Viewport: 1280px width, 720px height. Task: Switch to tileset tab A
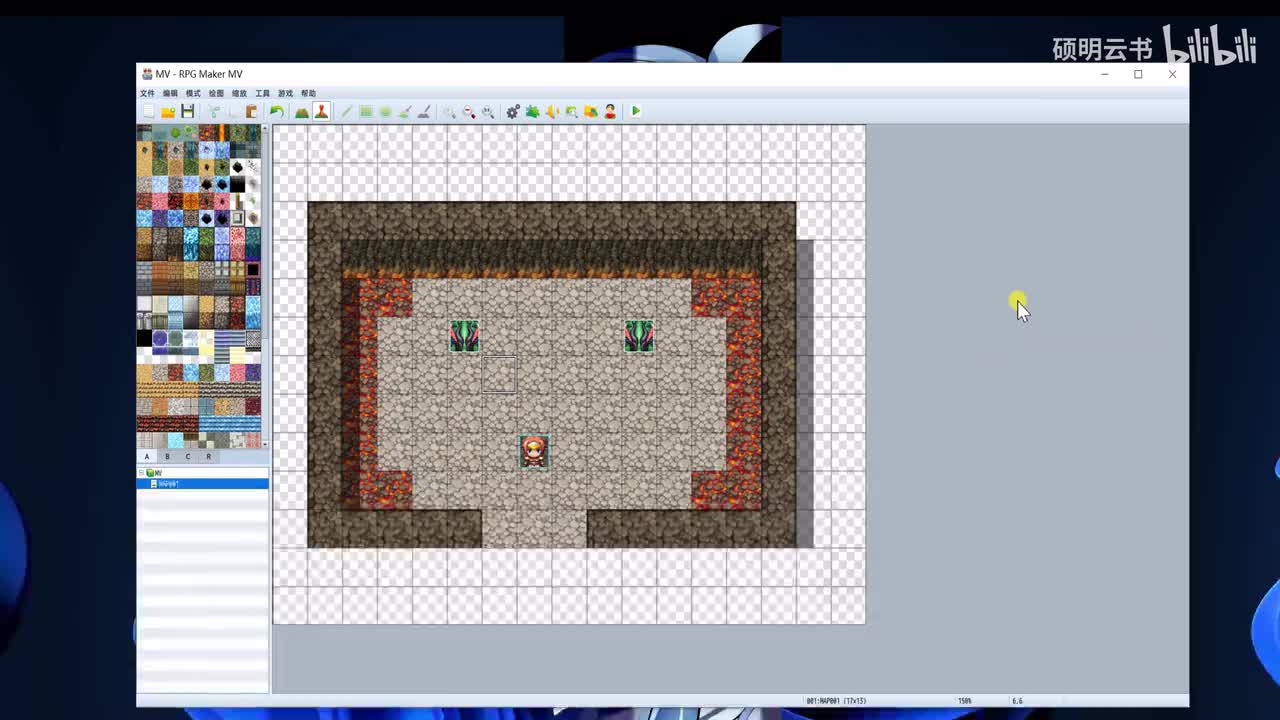147,456
